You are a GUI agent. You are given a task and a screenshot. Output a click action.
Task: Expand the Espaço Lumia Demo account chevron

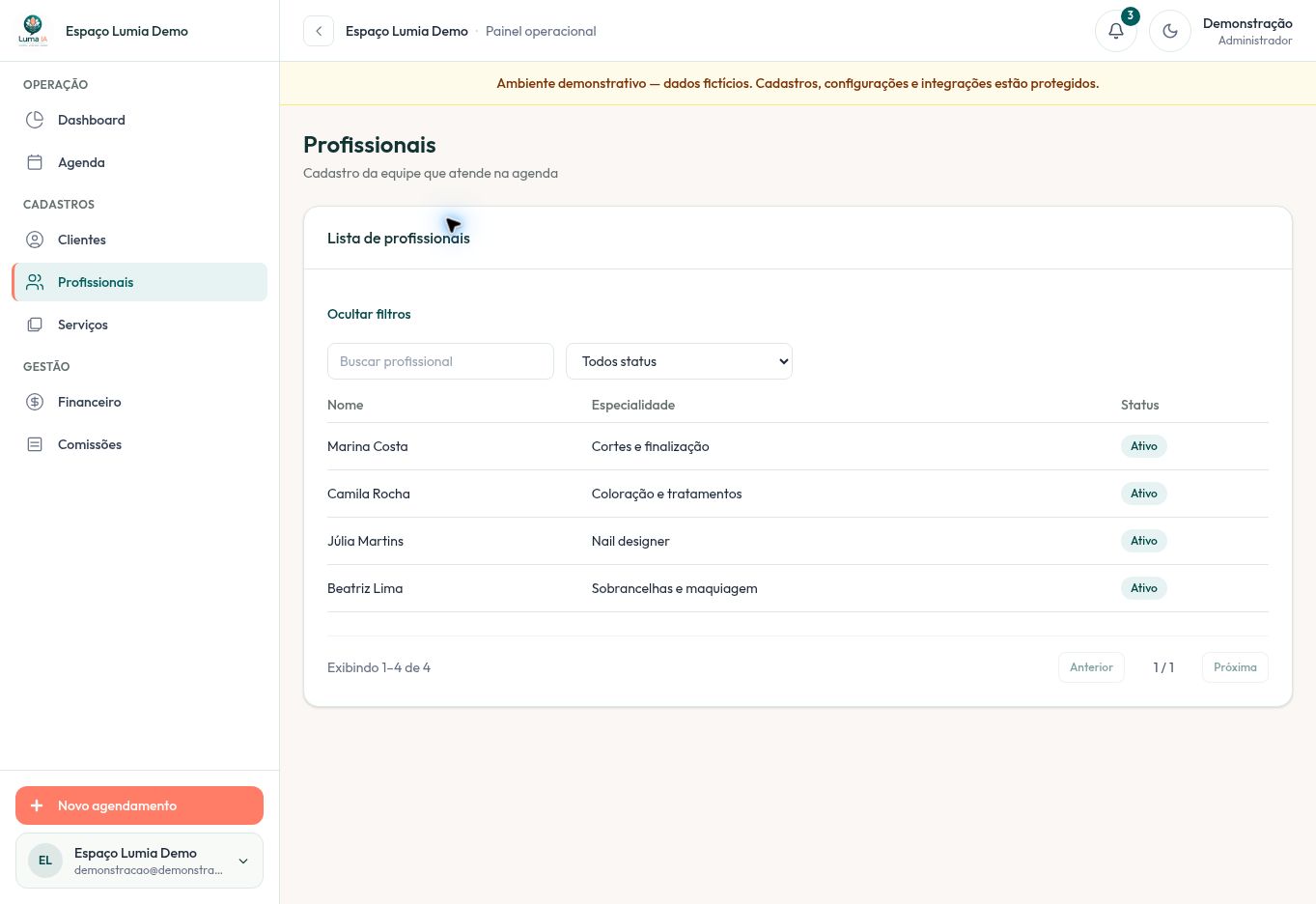(x=243, y=861)
